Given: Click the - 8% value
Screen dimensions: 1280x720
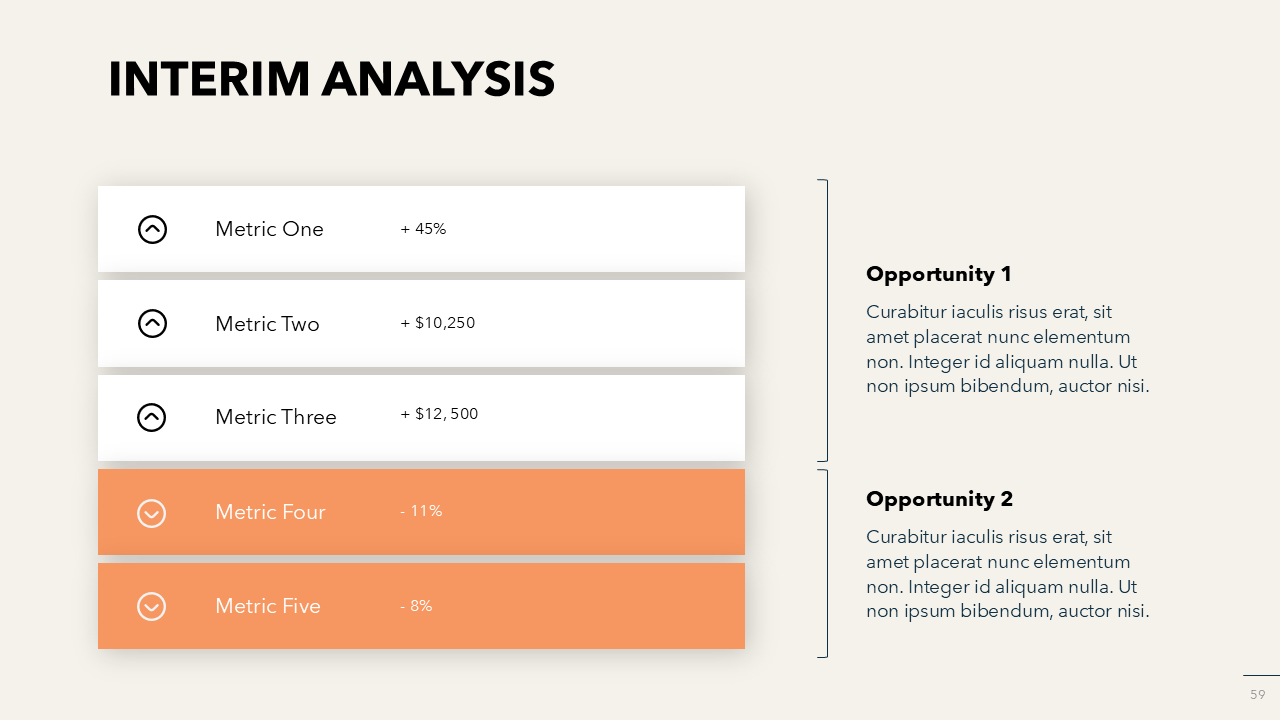Looking at the screenshot, I should point(416,606).
